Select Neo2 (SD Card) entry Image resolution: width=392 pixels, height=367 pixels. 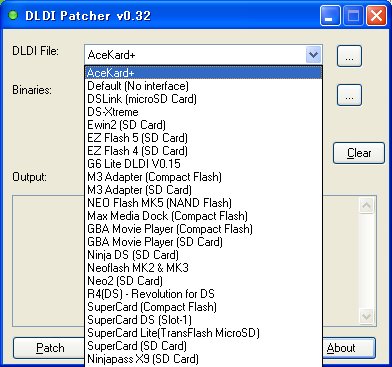[x=203, y=281]
